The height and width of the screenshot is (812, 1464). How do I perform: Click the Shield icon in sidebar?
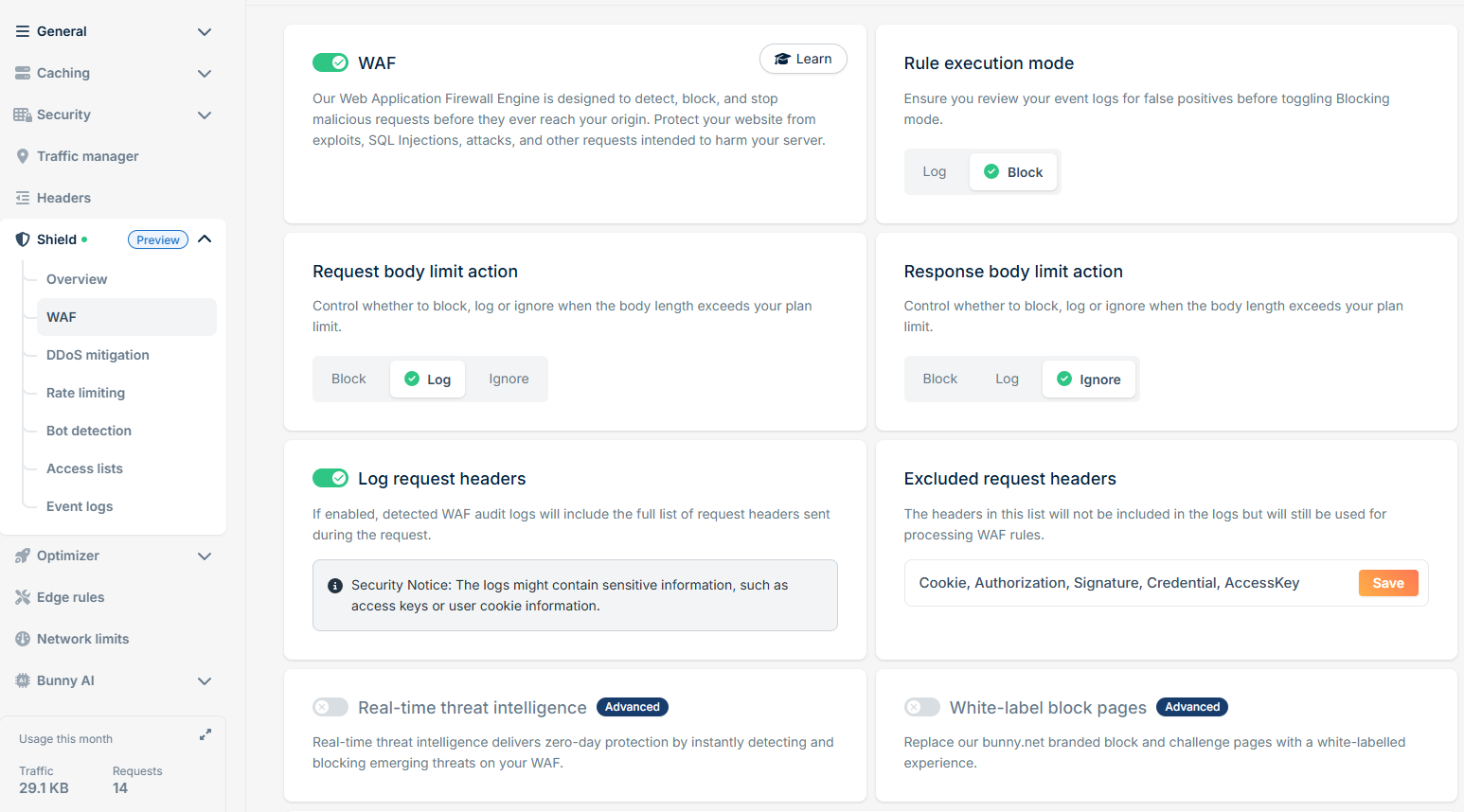pyautogui.click(x=23, y=239)
